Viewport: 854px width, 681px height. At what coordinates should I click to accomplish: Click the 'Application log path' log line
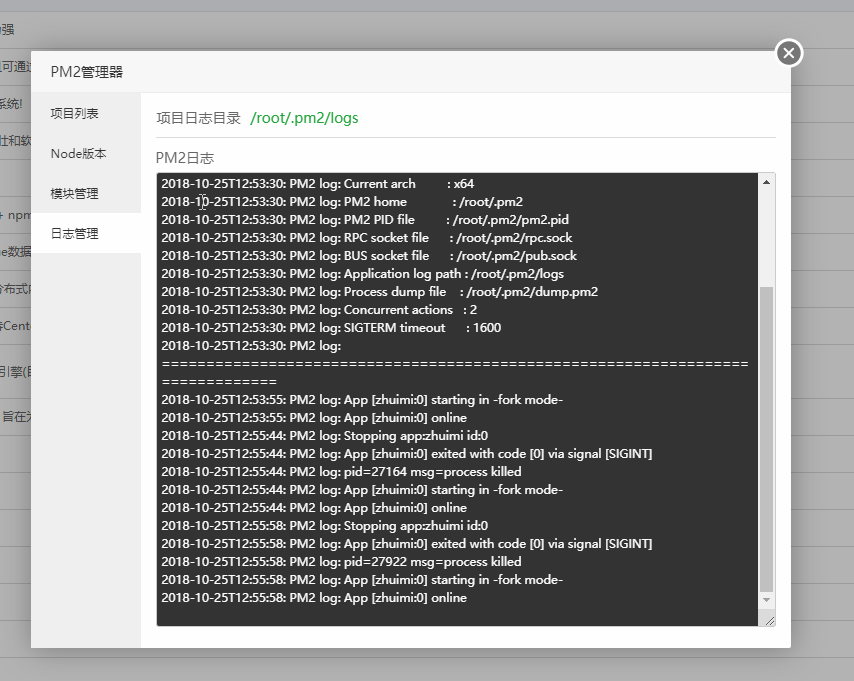point(362,273)
